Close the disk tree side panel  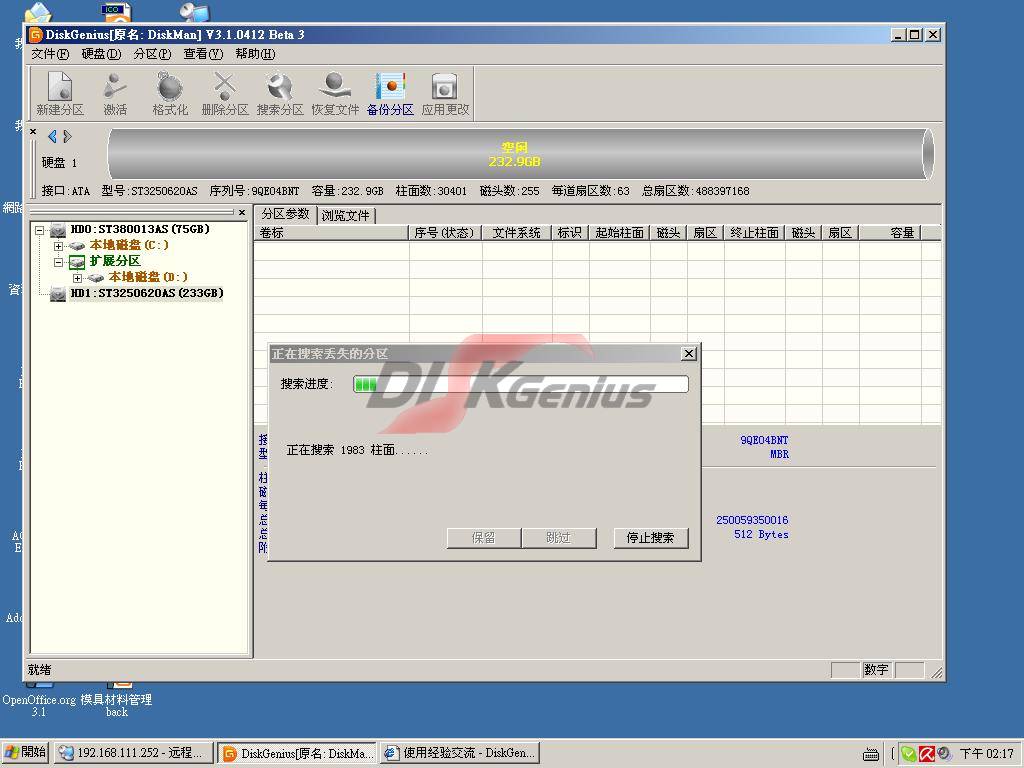click(242, 212)
